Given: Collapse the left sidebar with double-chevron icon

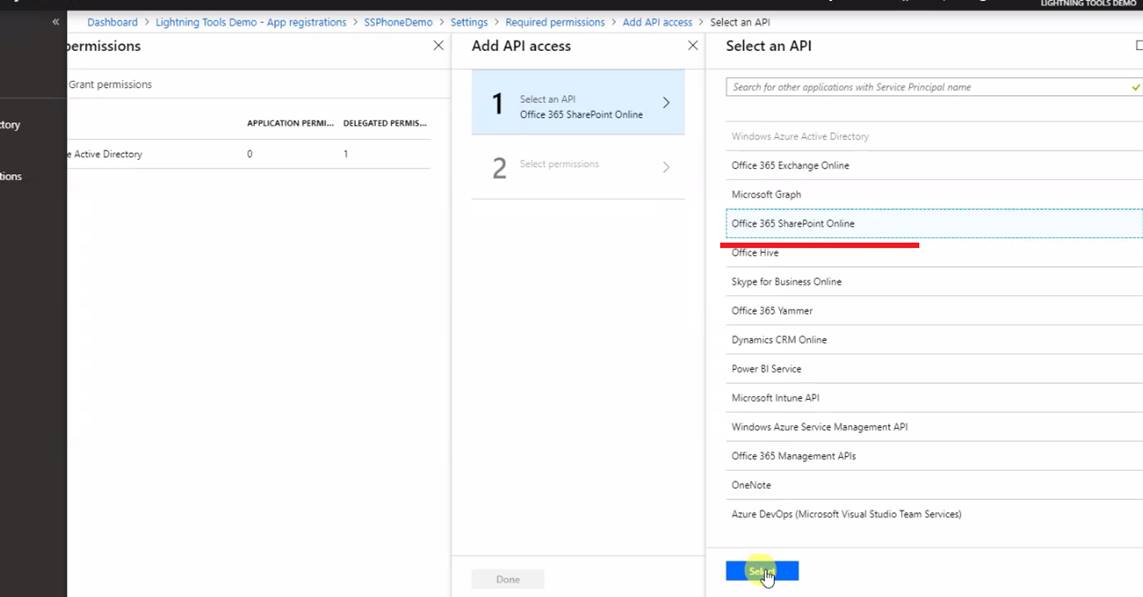Looking at the screenshot, I should tap(55, 22).
